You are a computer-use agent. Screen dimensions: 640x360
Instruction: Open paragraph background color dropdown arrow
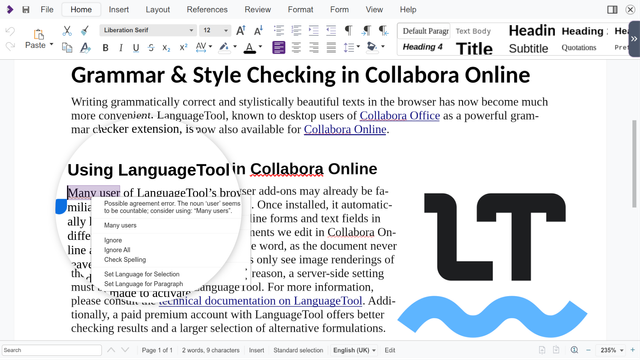[x=382, y=47]
